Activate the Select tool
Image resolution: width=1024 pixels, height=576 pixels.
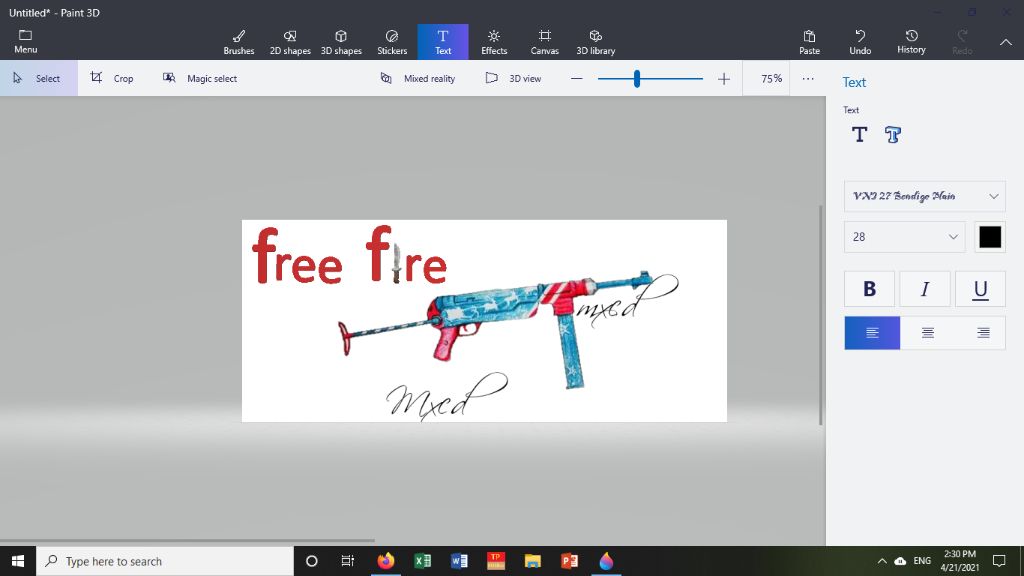click(39, 78)
